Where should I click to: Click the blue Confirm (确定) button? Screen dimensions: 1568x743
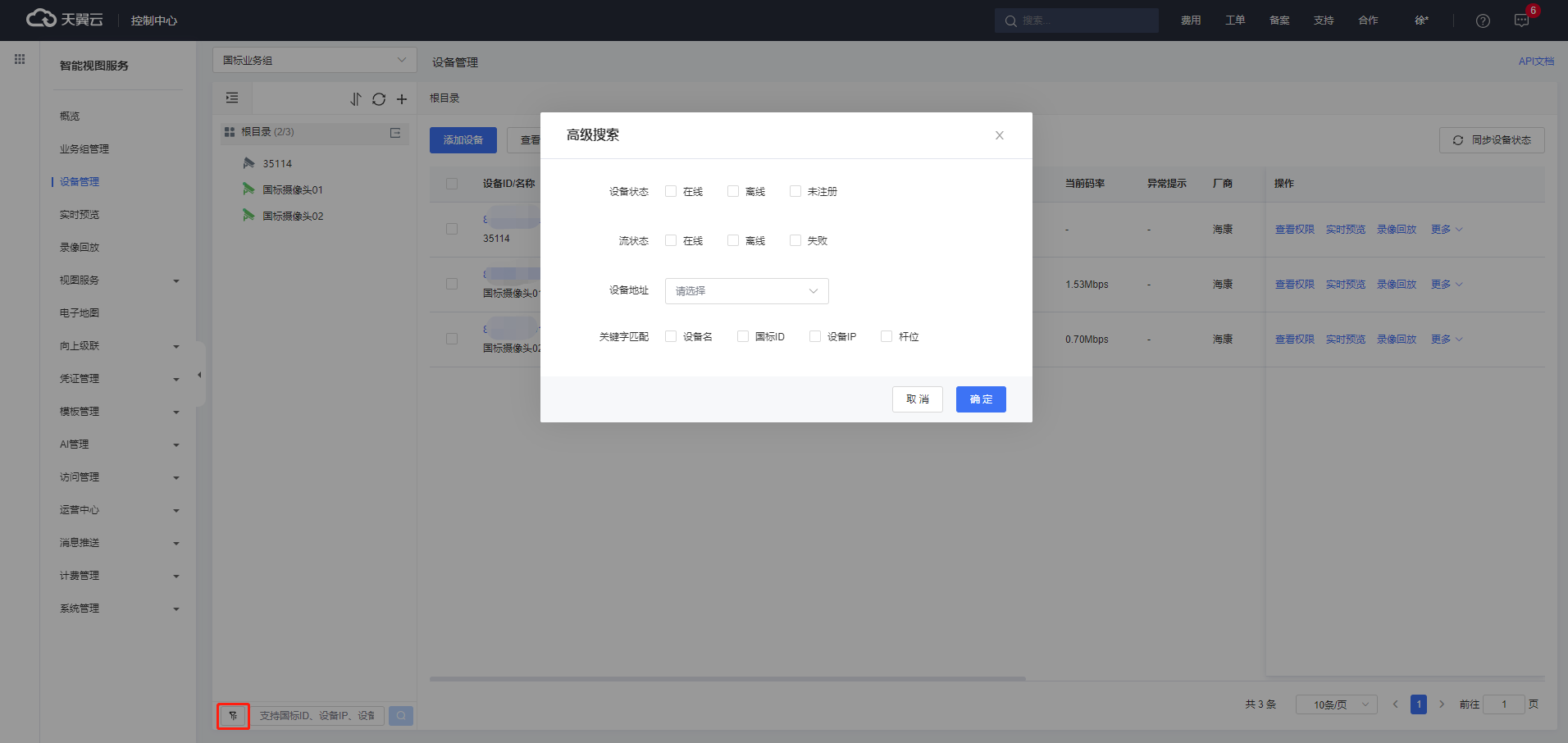(981, 399)
